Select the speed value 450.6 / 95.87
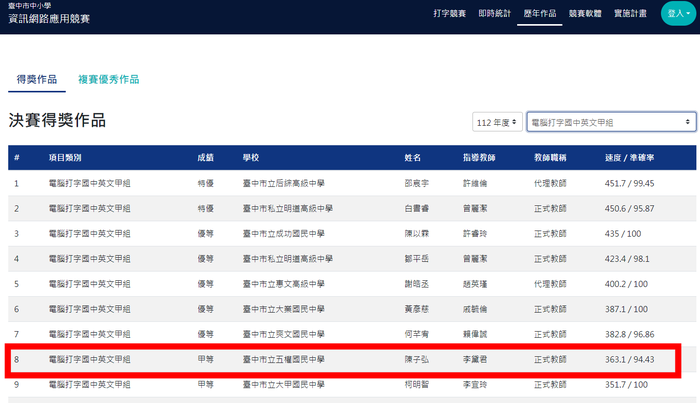Screen dimensions: 700x403 pyautogui.click(x=629, y=208)
